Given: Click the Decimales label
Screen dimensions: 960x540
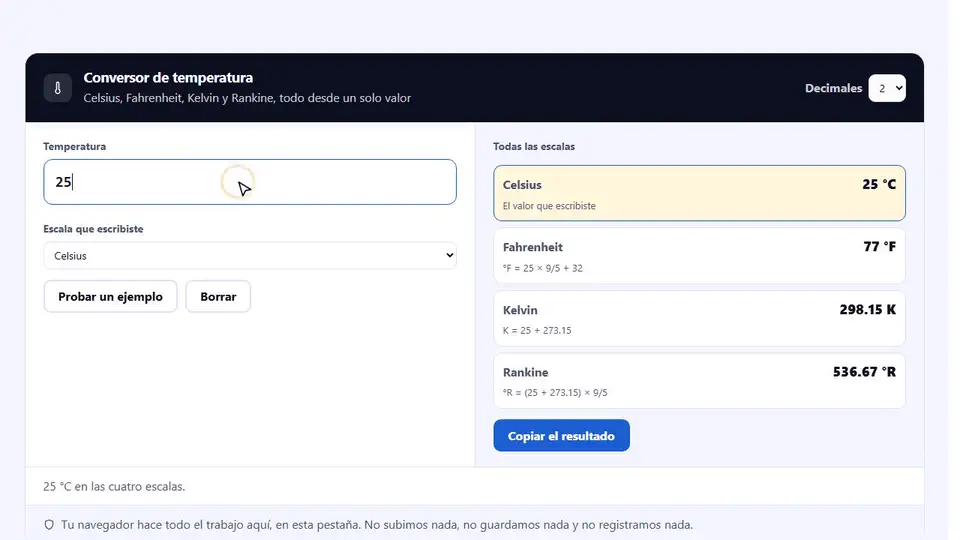Looking at the screenshot, I should 833,88.
